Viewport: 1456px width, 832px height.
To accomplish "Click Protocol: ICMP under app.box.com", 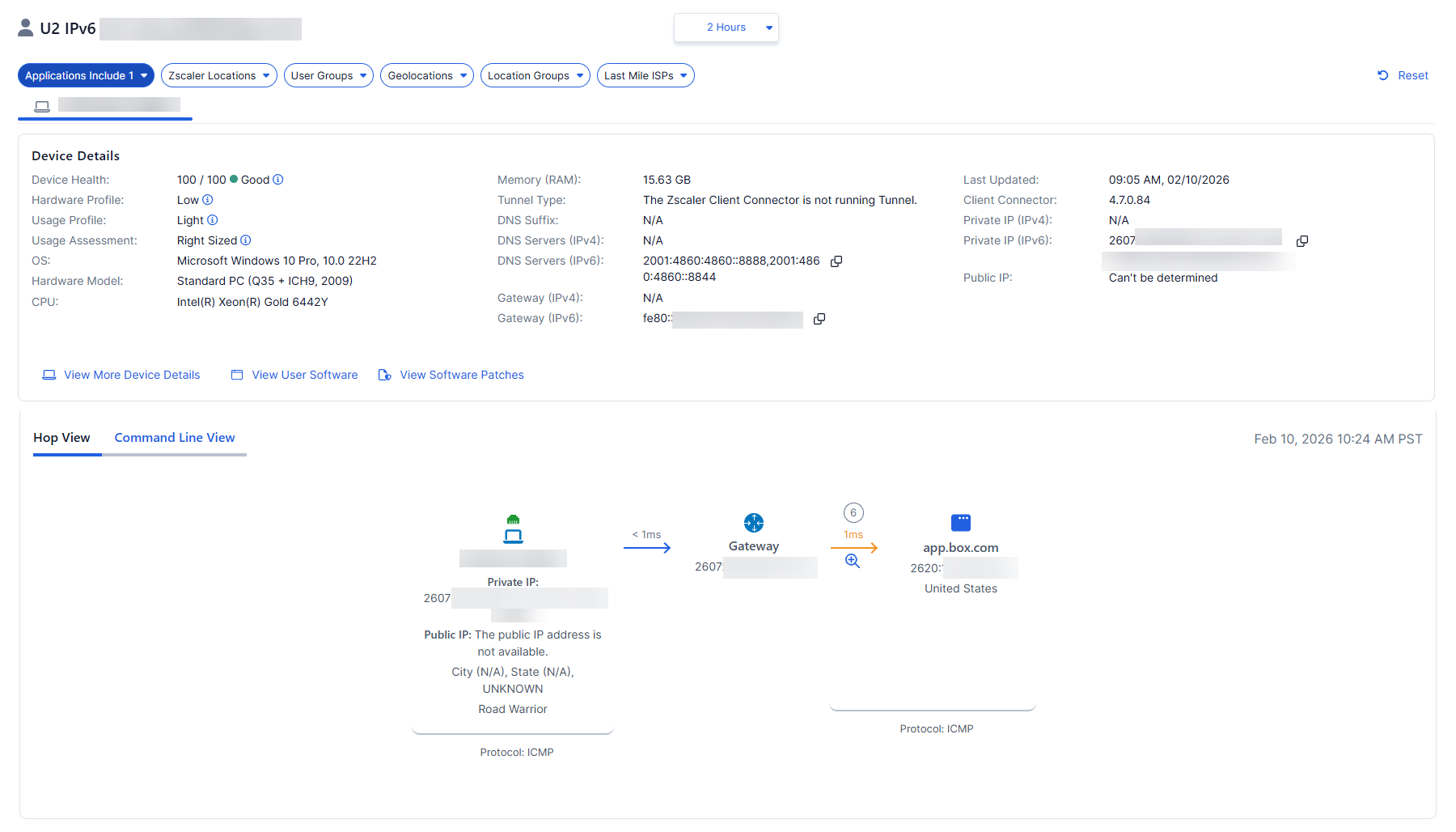I will click(x=937, y=728).
